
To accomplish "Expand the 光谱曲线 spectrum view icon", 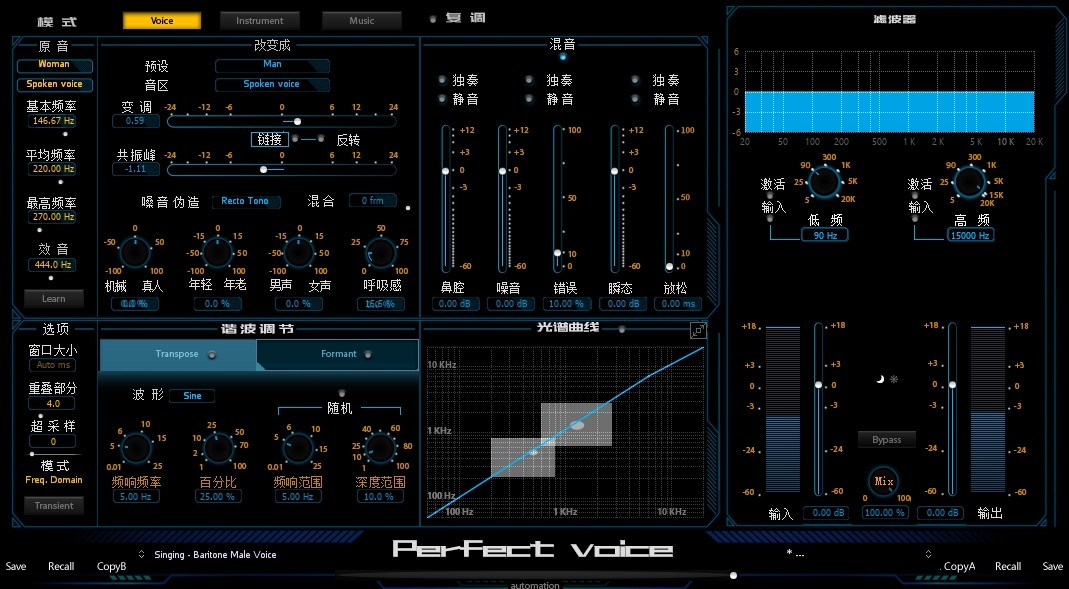I will pyautogui.click(x=698, y=331).
